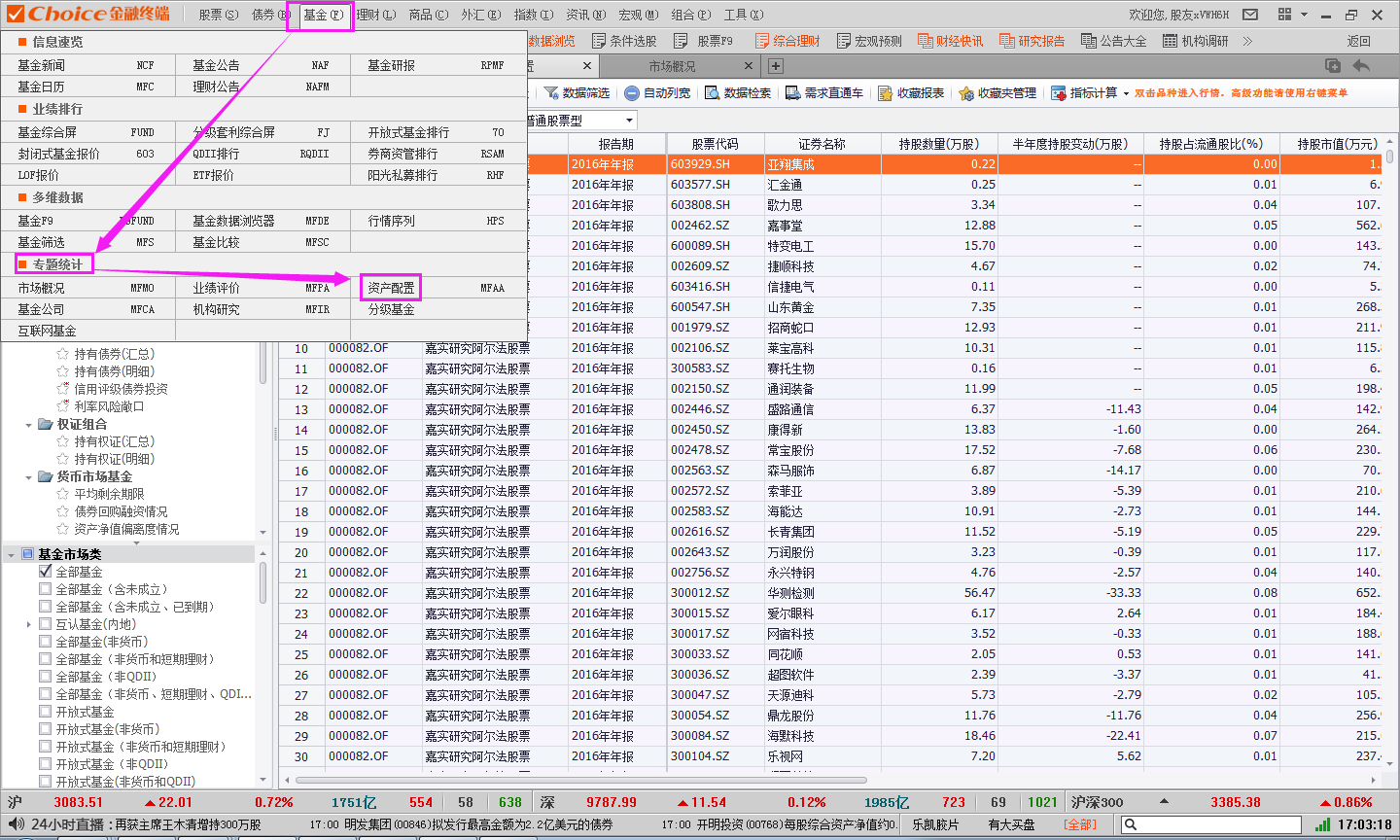The image size is (1400, 840).
Task: Toggle the 基金市场类 group checkbox
Action: point(27,554)
